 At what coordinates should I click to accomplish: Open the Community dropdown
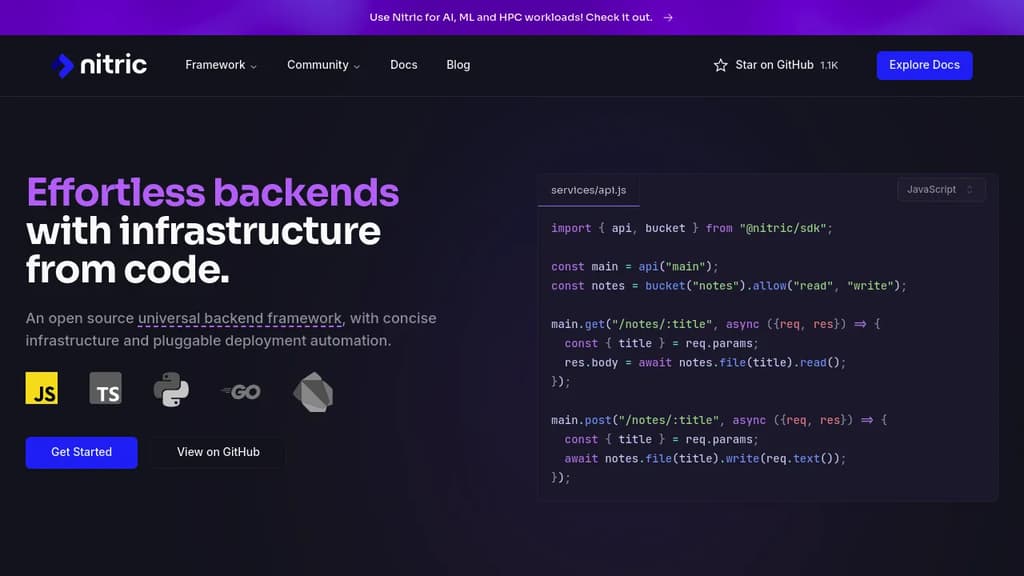(x=322, y=64)
